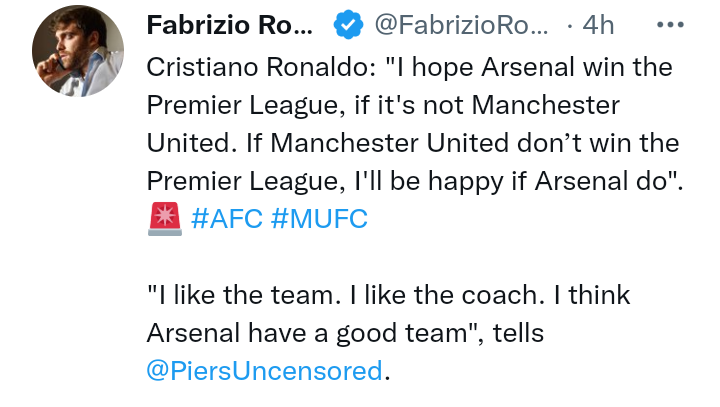This screenshot has height=407, width=720.
Task: Click the sentence 'I like the team.'
Action: [249, 295]
